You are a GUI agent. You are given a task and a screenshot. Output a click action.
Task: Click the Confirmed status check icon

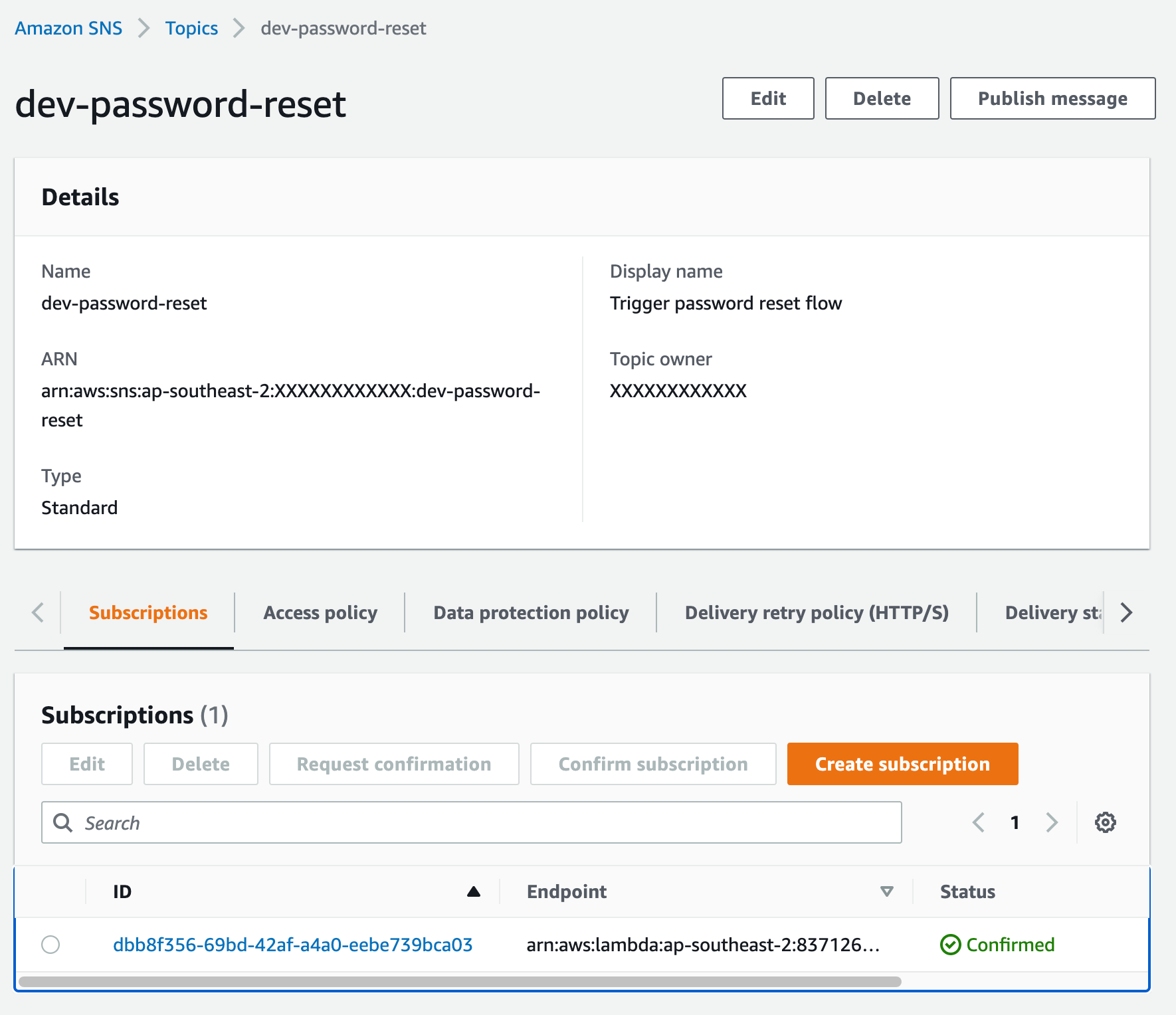click(x=950, y=945)
